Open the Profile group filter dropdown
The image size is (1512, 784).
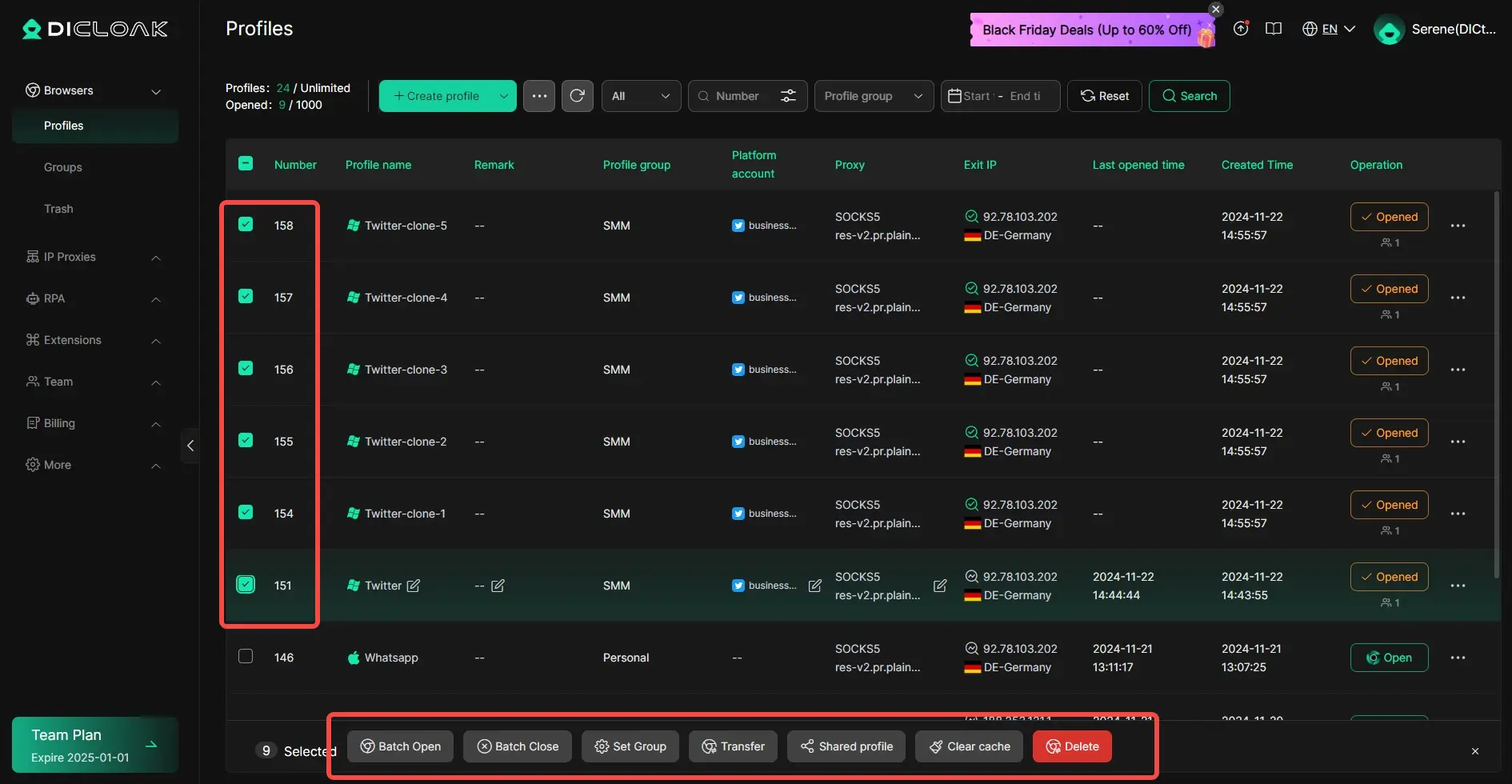coord(874,96)
